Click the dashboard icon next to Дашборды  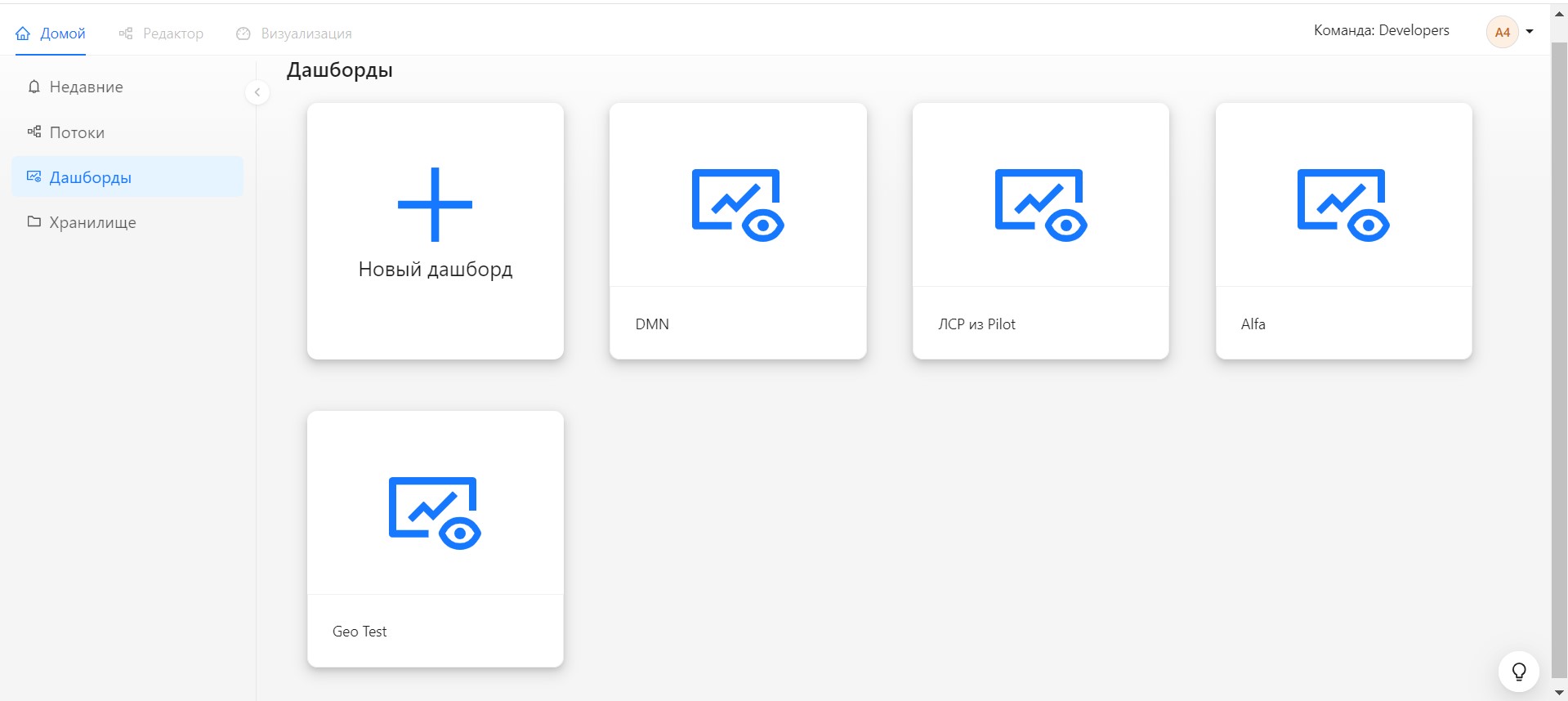point(34,176)
